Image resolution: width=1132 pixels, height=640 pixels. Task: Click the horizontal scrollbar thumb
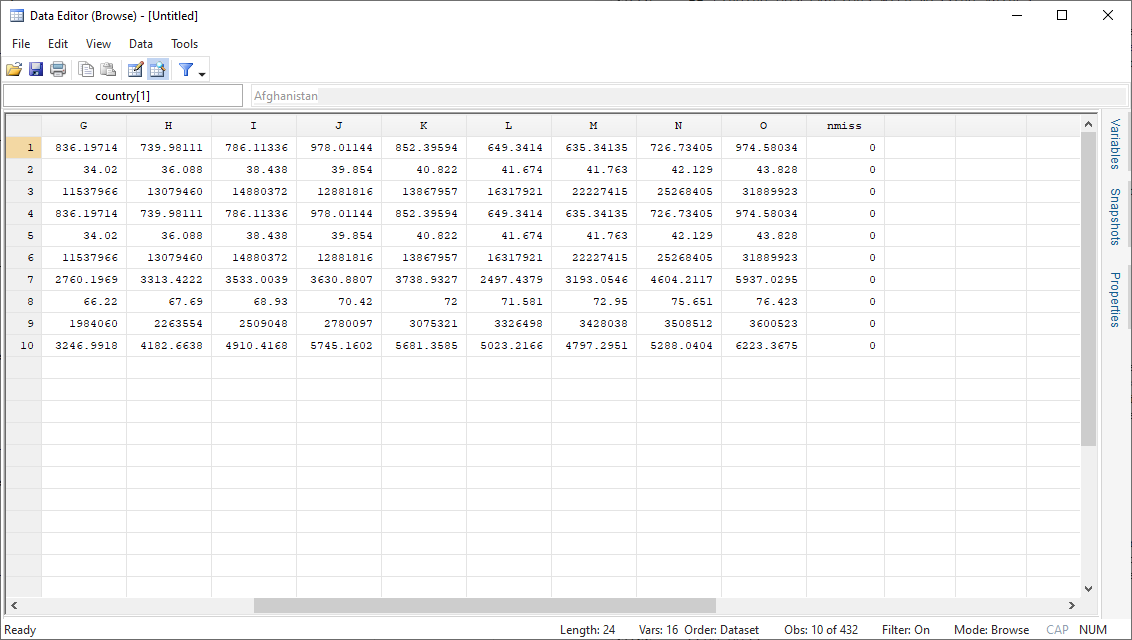pyautogui.click(x=484, y=605)
